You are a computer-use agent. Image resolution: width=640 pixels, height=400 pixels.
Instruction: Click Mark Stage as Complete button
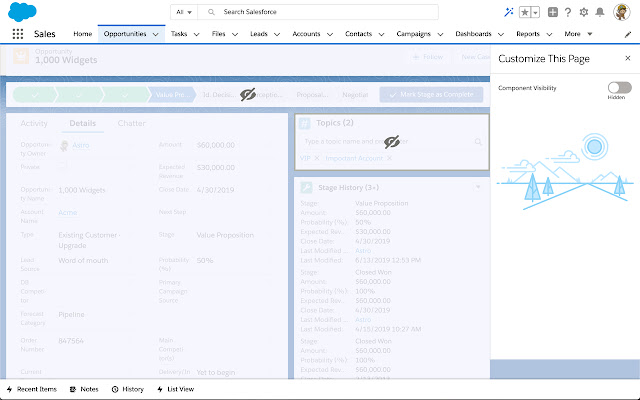[431, 94]
